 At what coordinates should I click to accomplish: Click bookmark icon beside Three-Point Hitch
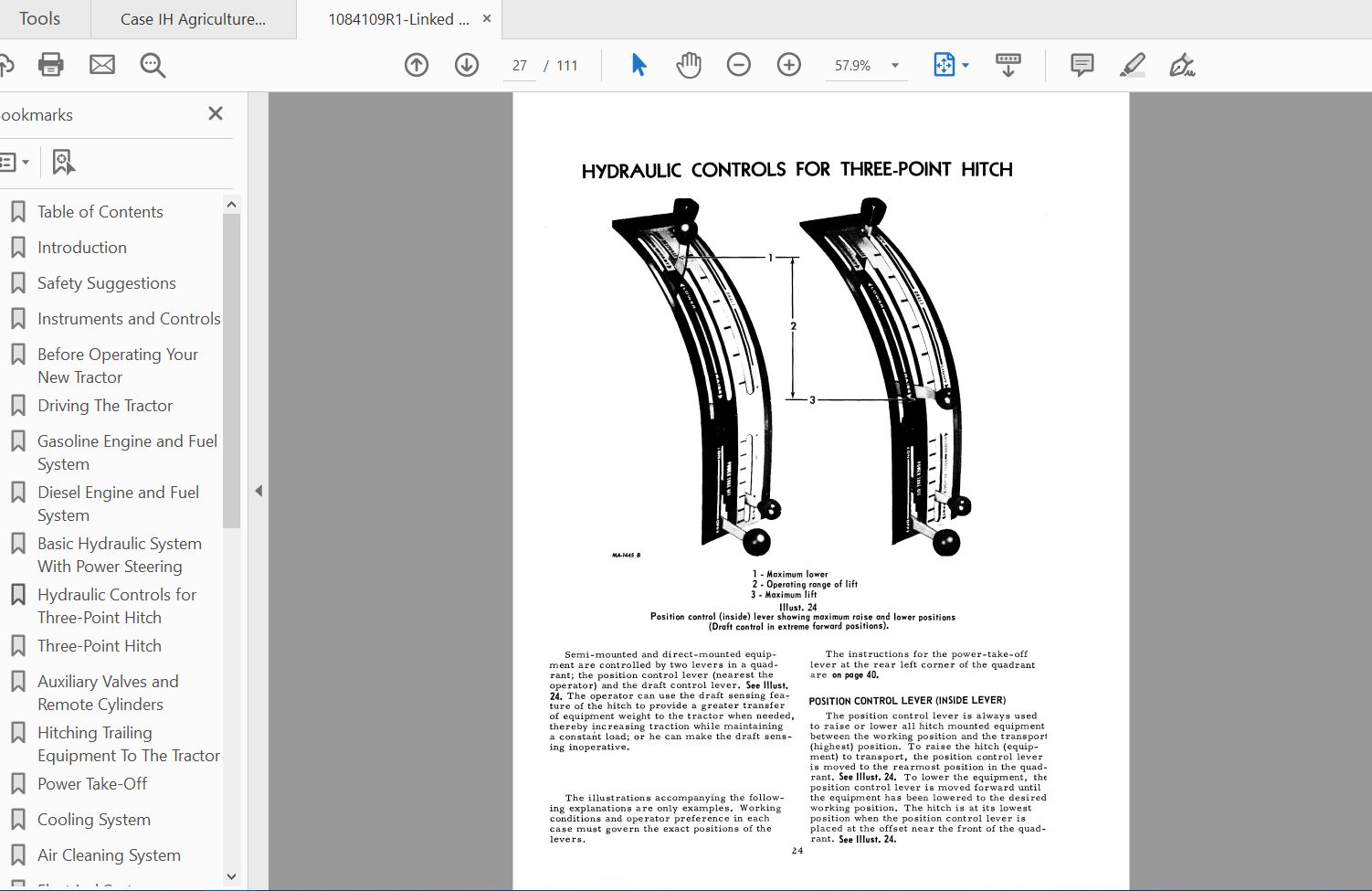point(17,646)
